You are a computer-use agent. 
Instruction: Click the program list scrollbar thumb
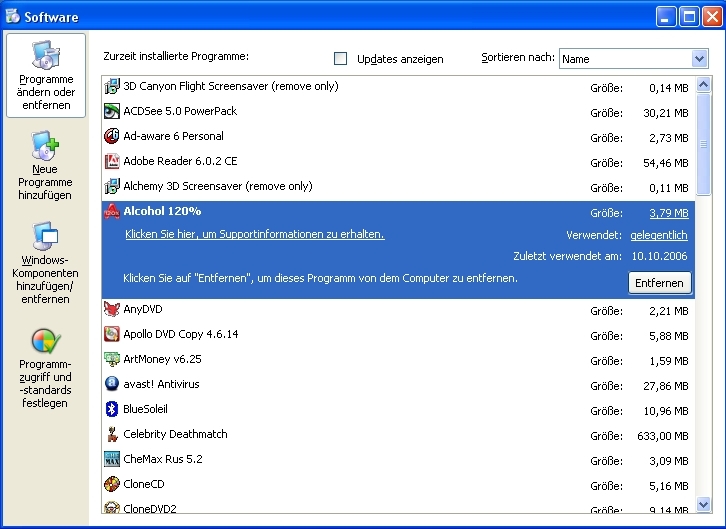tap(703, 144)
